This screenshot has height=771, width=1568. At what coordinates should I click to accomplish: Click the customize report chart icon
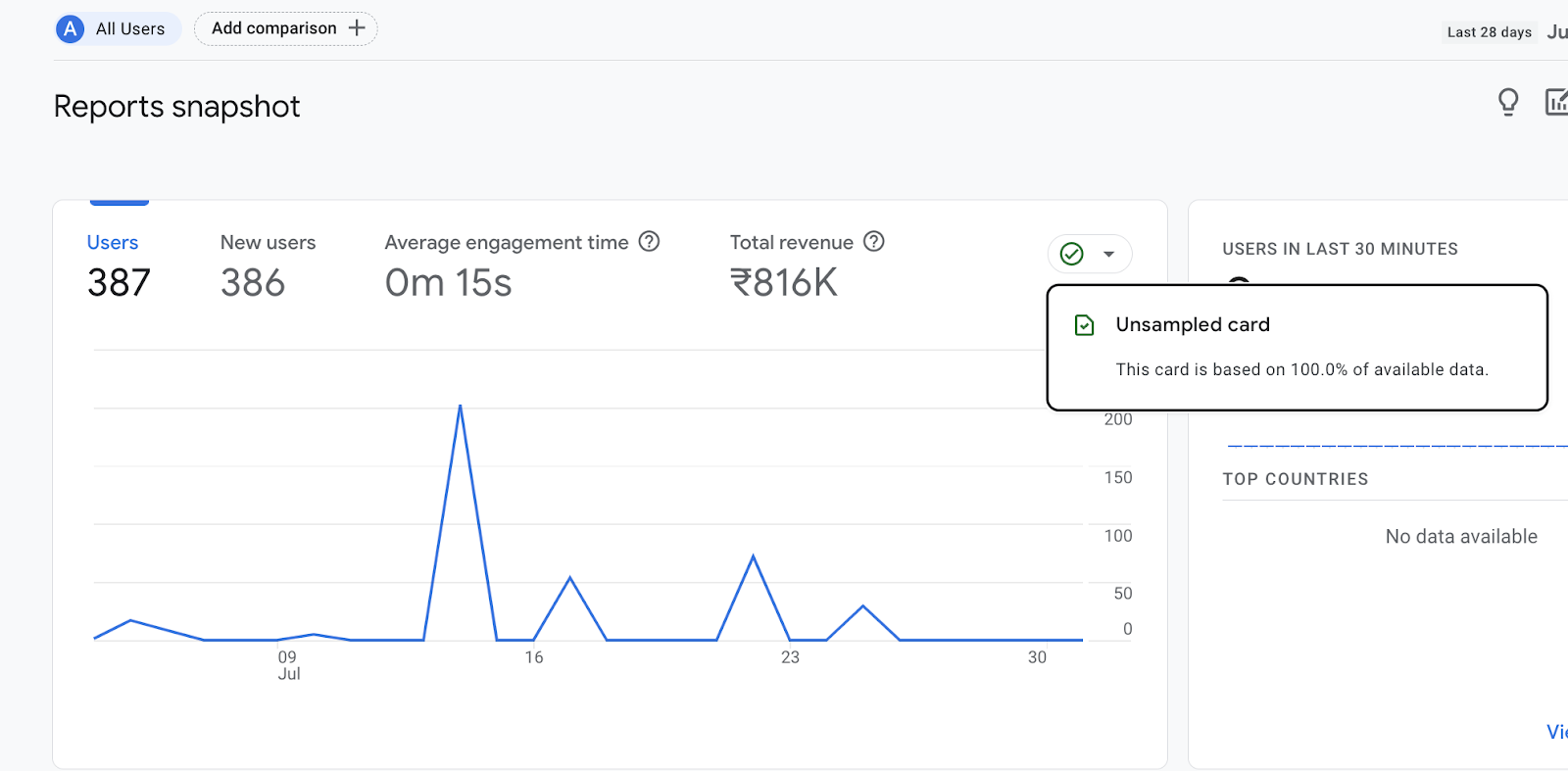click(1556, 102)
